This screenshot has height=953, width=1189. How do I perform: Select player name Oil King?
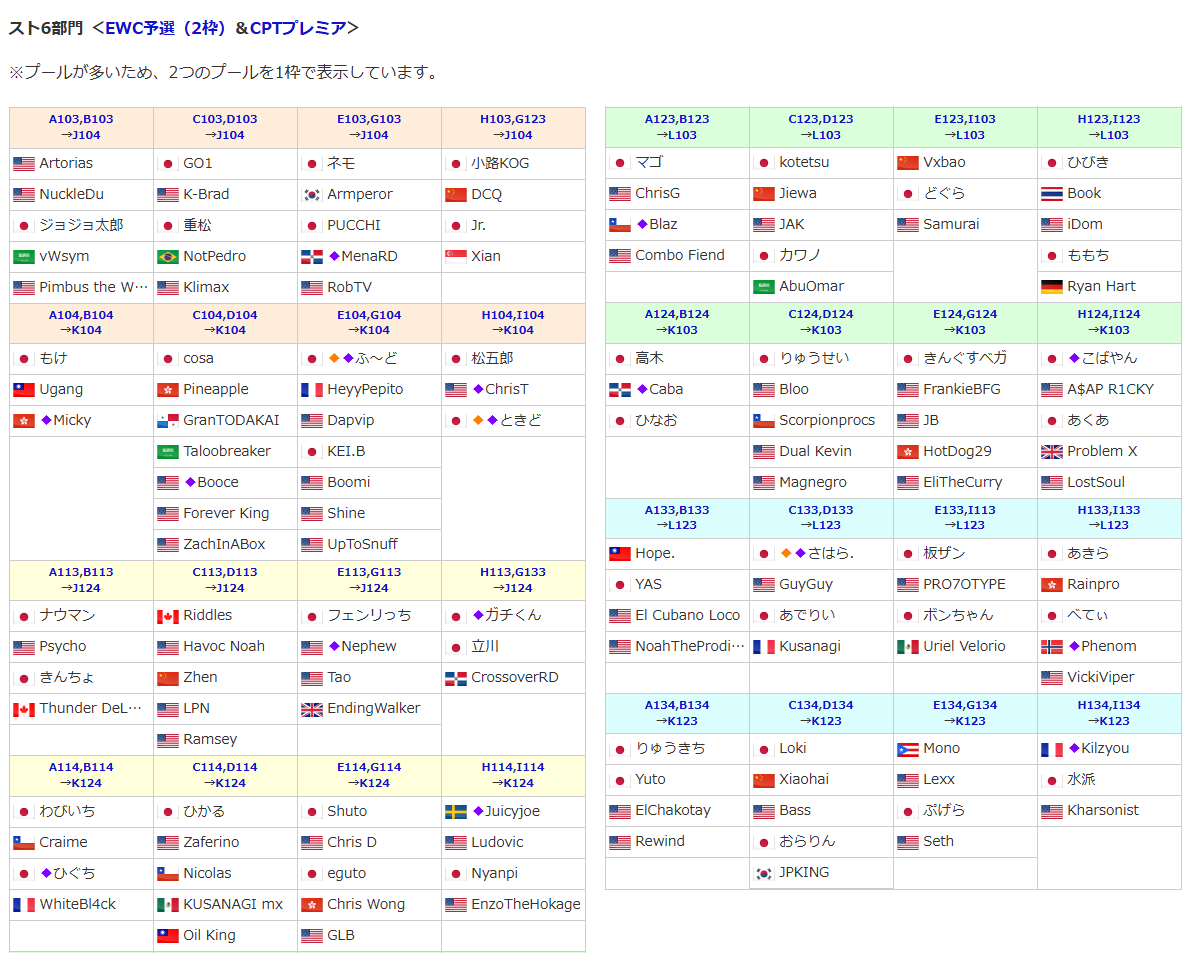(209, 936)
